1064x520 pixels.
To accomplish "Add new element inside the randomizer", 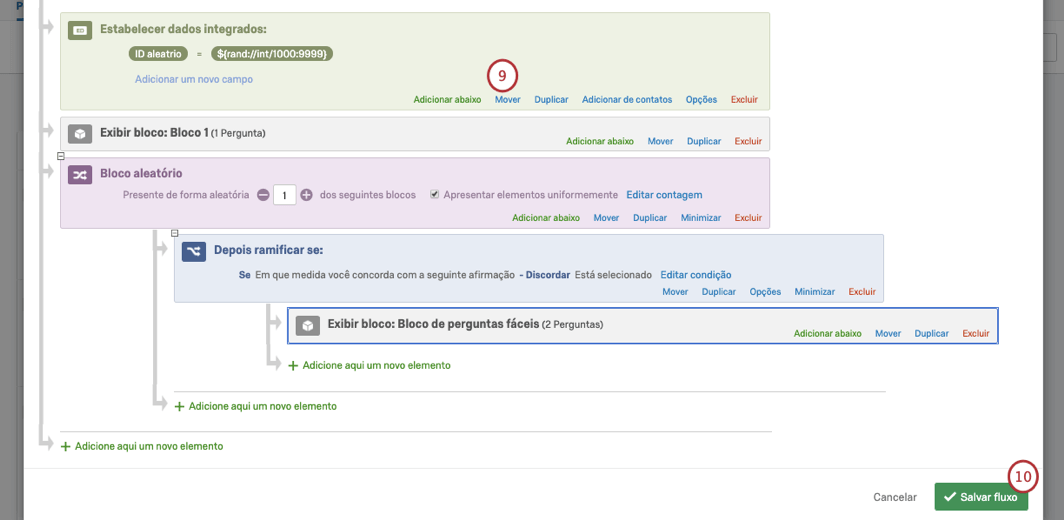I will [255, 407].
